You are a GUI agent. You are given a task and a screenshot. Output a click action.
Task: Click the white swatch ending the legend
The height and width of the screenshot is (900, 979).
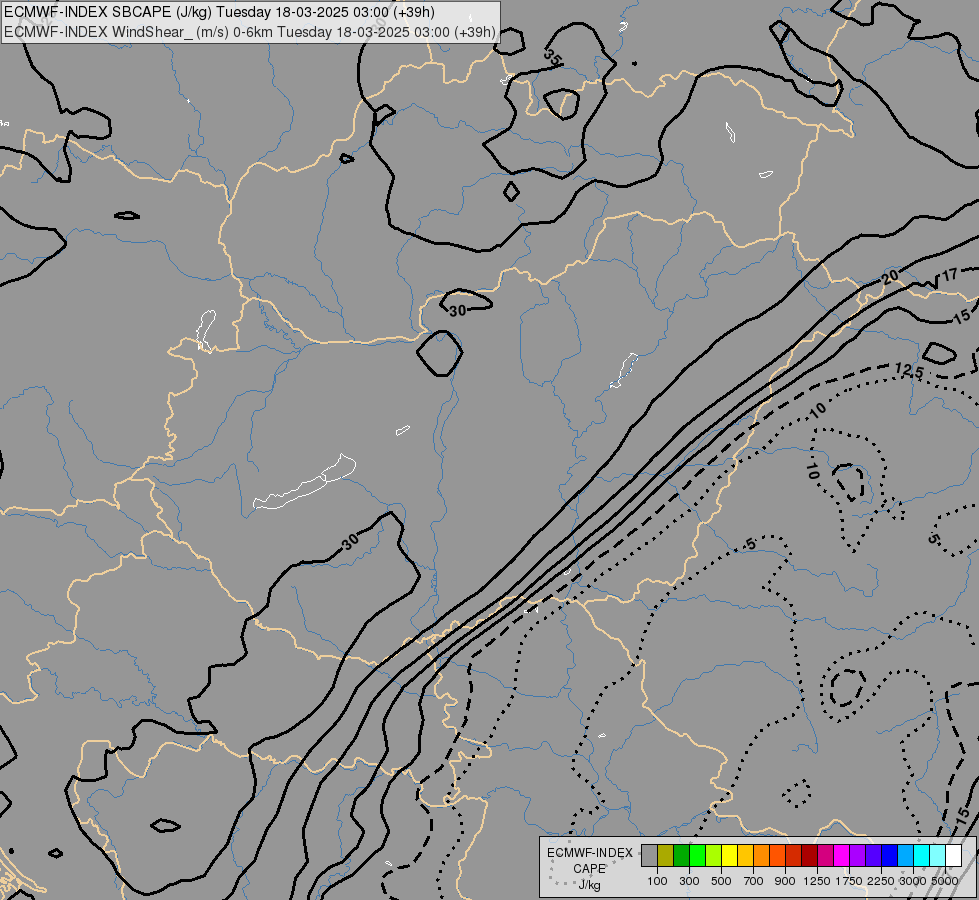click(x=953, y=855)
